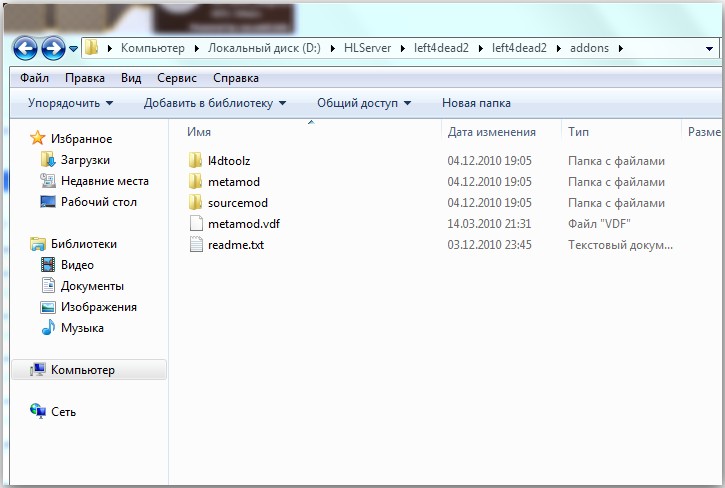
Task: Open the Сервис menu
Action: (x=177, y=78)
